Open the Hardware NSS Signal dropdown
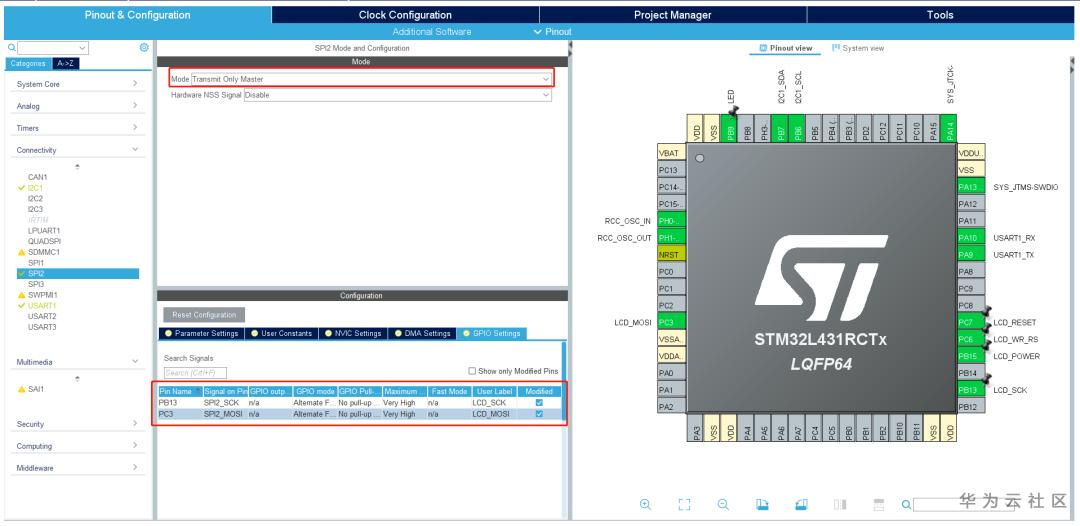 coord(397,95)
